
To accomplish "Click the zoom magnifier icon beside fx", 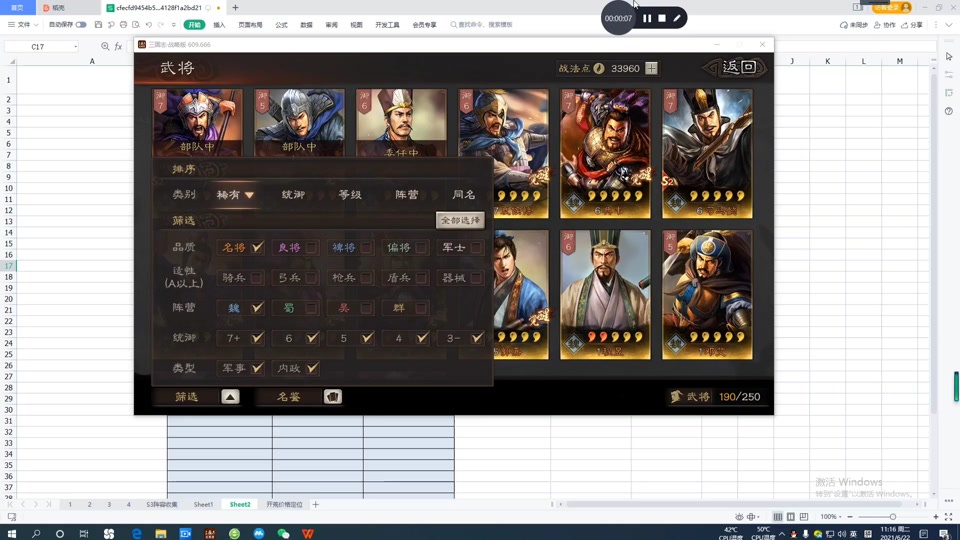I will (105, 47).
